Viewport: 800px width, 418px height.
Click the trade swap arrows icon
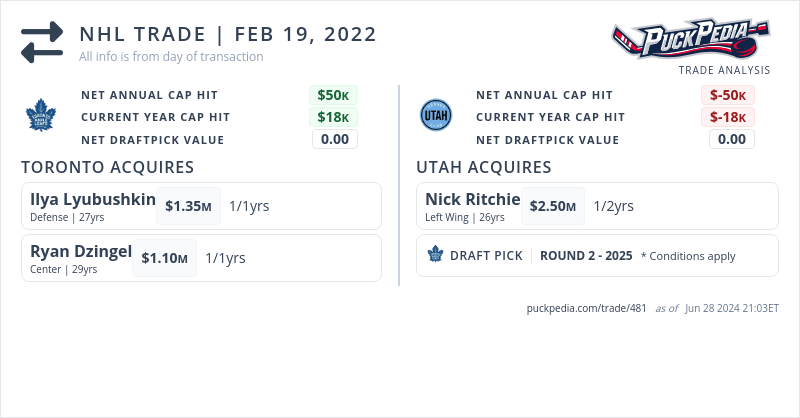pos(42,42)
